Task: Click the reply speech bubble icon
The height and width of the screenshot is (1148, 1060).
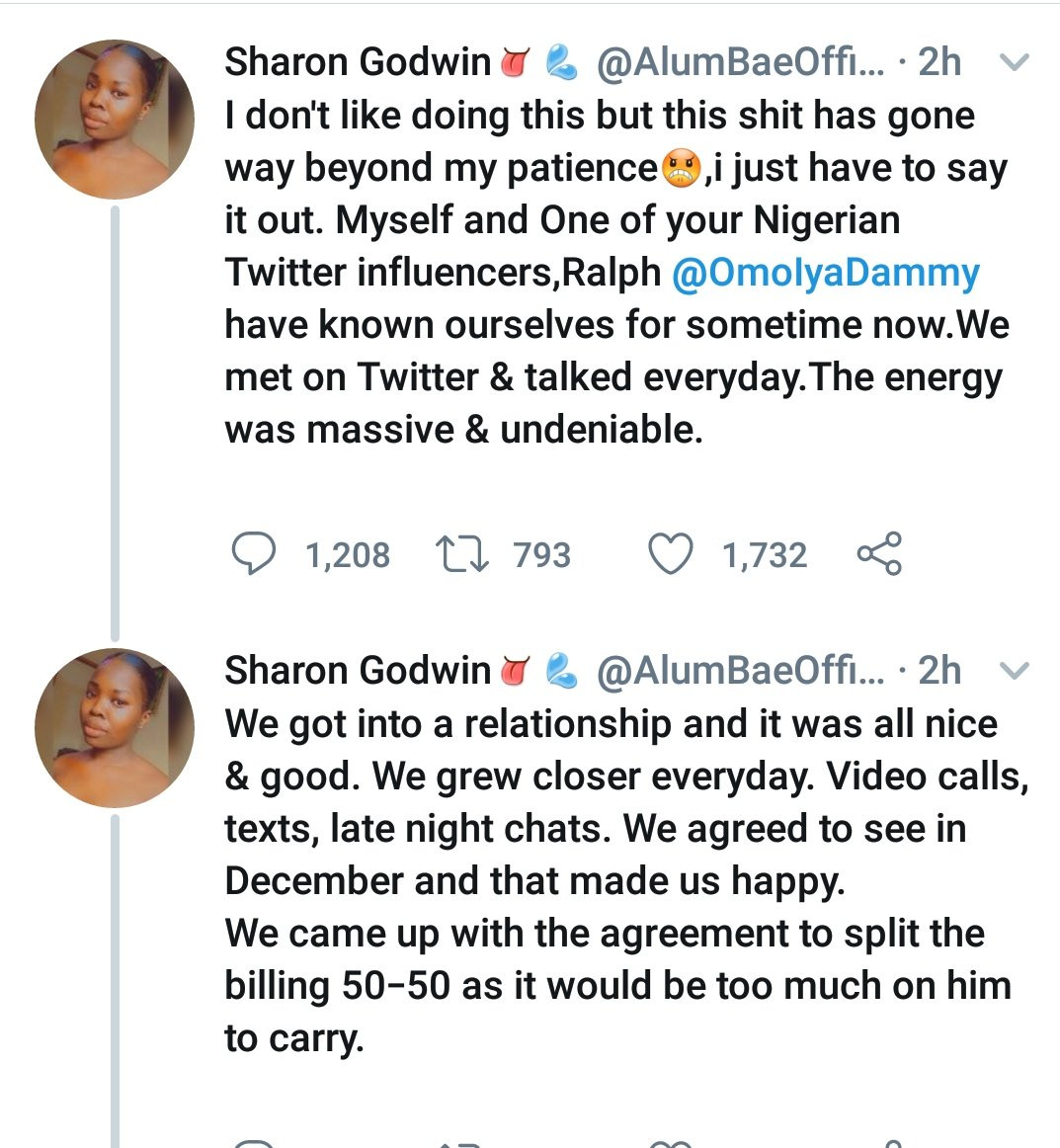Action: pos(253,554)
